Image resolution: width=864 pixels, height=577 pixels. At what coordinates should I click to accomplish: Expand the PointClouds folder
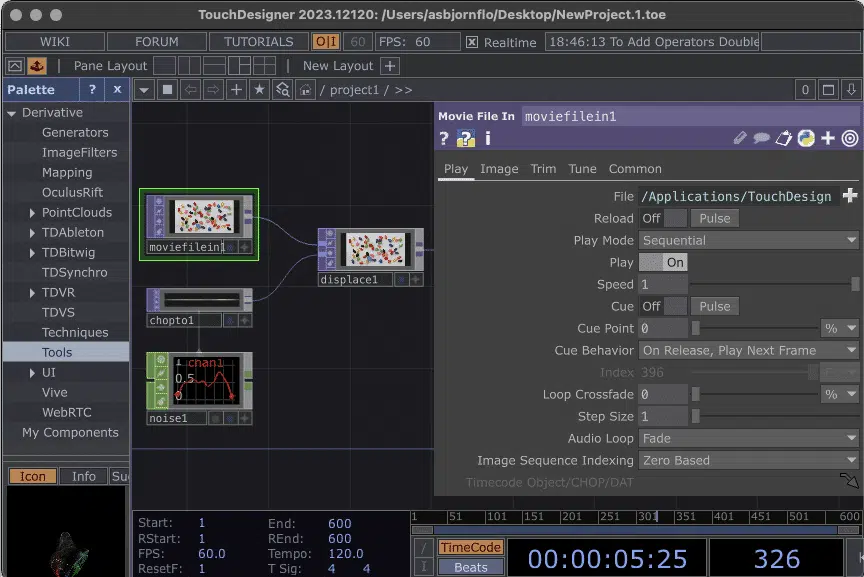pyautogui.click(x=32, y=213)
